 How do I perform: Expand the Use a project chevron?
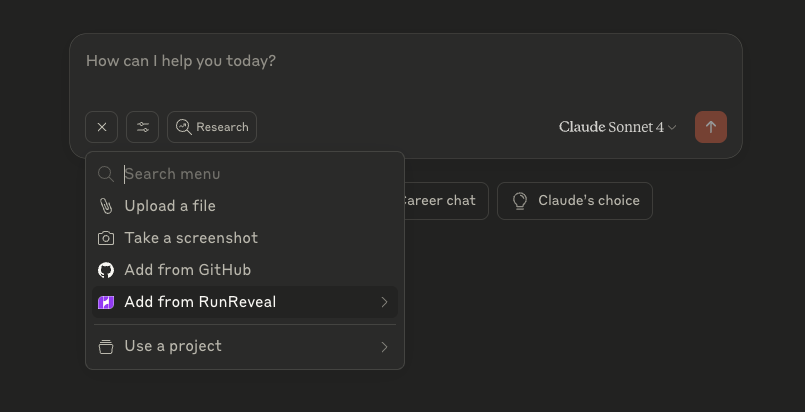[x=384, y=347]
